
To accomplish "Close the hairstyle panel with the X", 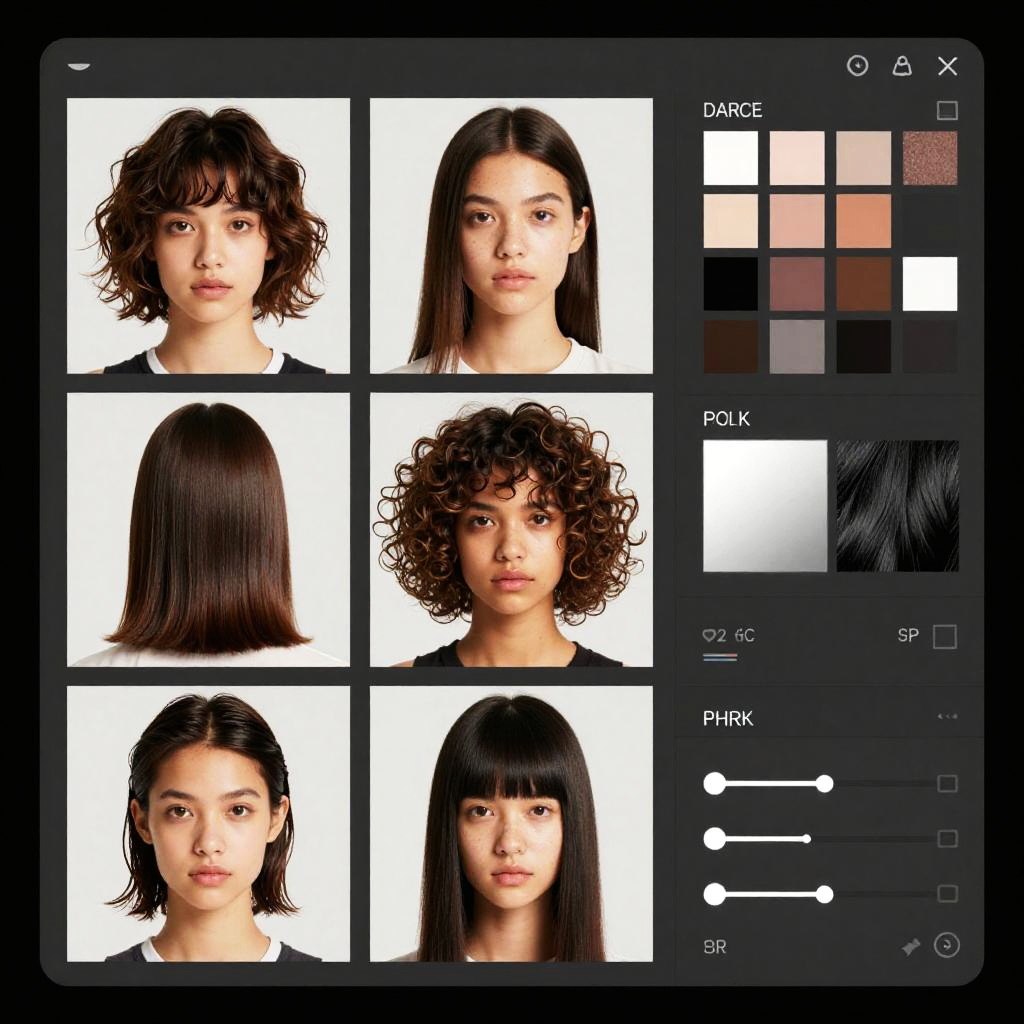I will [947, 66].
